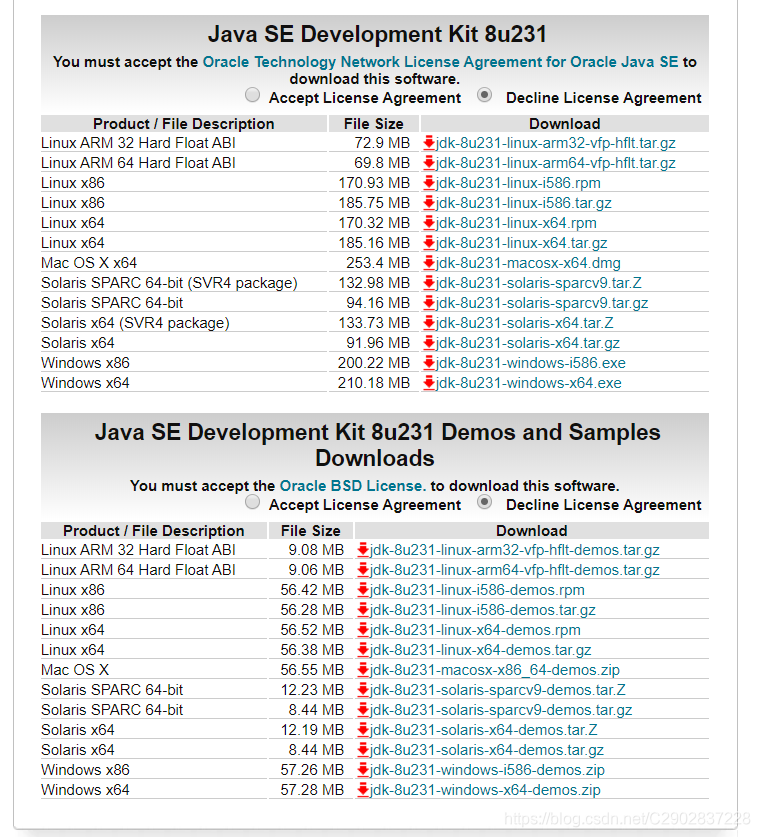This screenshot has width=760, height=837.
Task: Download jdk-8u231-linux-x64-demos.rpm link
Action: (x=475, y=630)
